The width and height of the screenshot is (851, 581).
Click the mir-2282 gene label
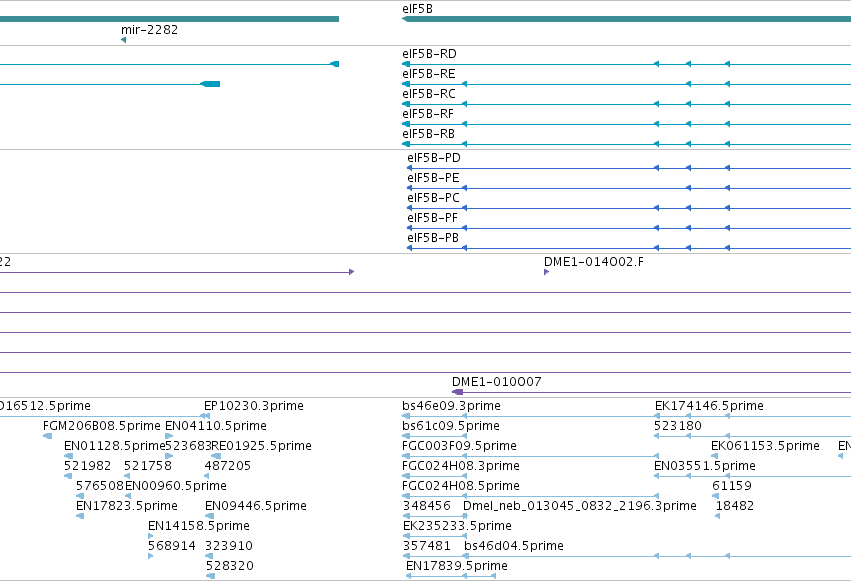click(x=149, y=30)
